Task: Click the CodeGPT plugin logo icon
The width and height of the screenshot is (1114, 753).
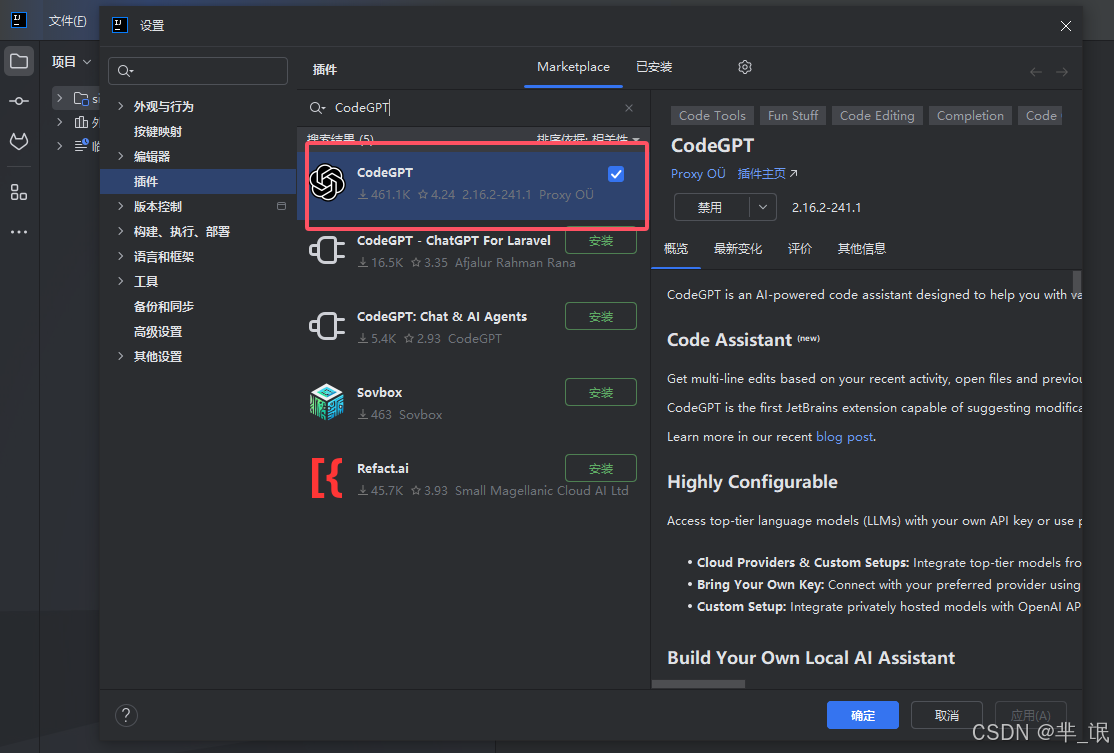Action: click(327, 183)
